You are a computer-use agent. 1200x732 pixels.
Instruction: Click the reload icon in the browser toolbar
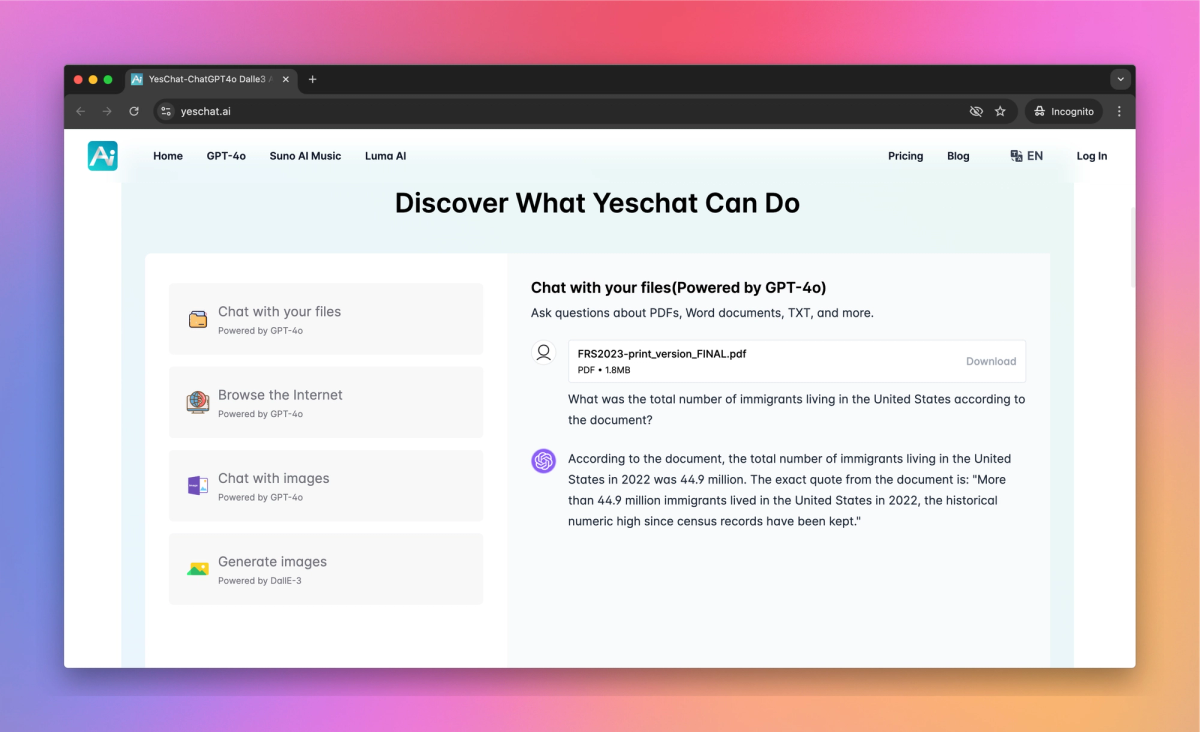[134, 111]
